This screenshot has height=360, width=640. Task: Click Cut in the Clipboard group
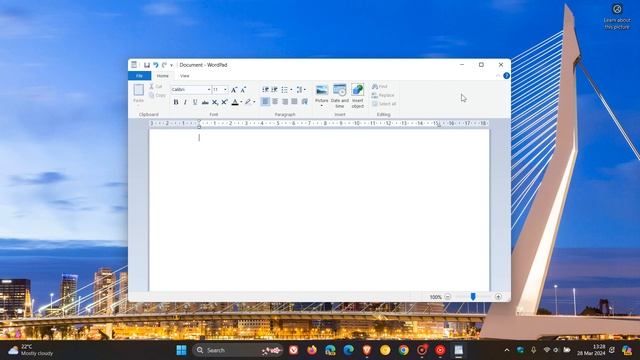tap(156, 87)
